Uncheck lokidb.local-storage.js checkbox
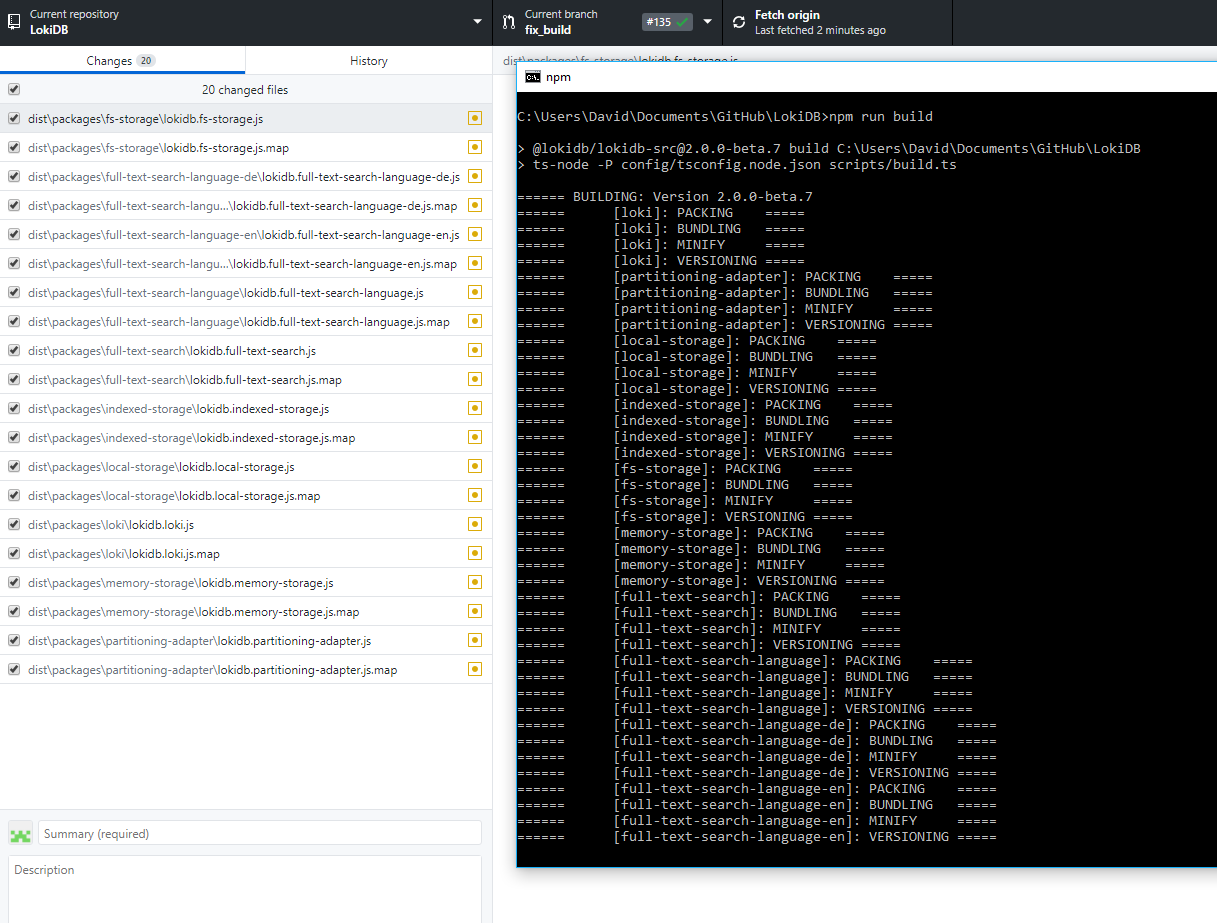 tap(14, 466)
